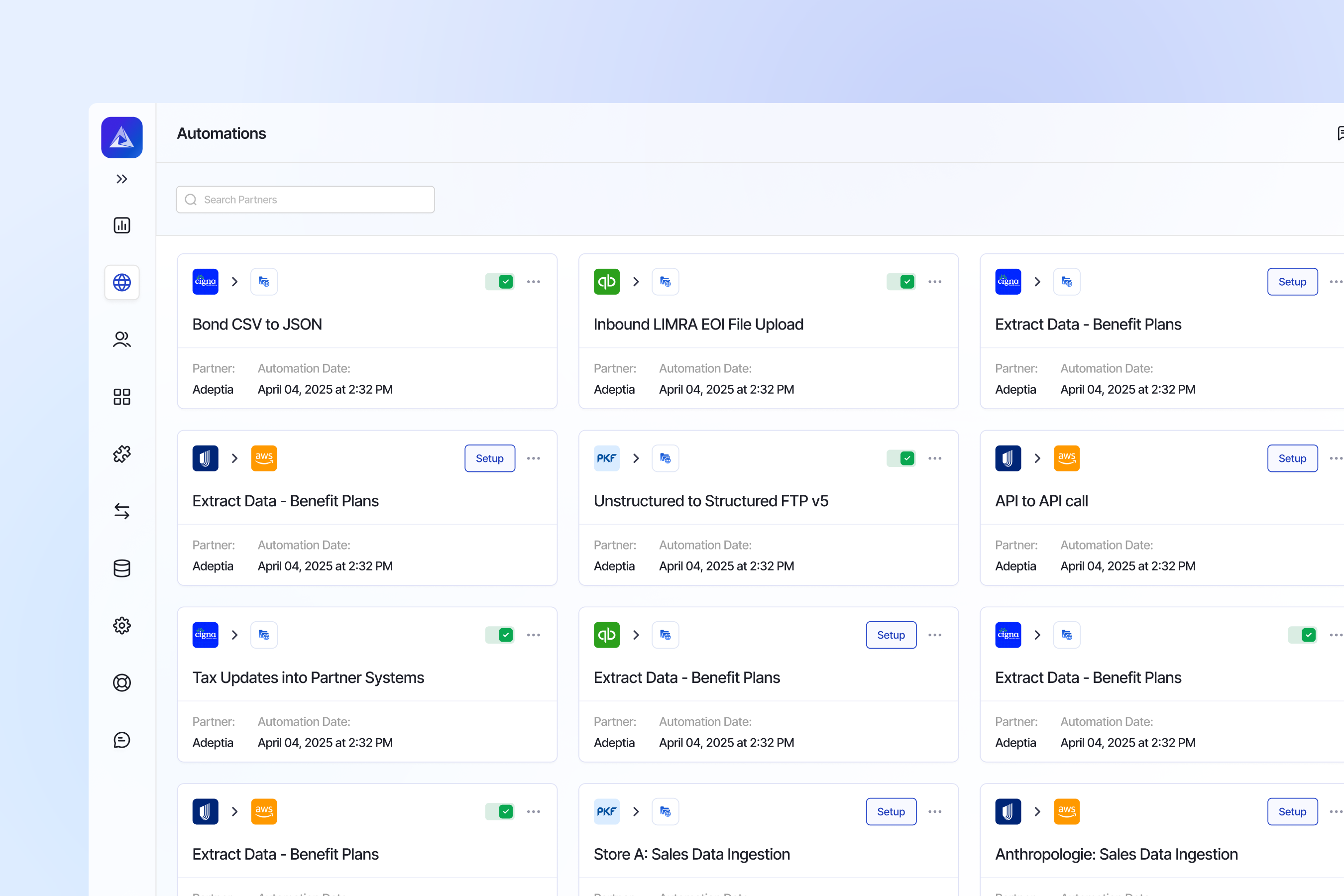Toggle off Bond CSV to JSON automation
The image size is (1344, 896).
[499, 282]
